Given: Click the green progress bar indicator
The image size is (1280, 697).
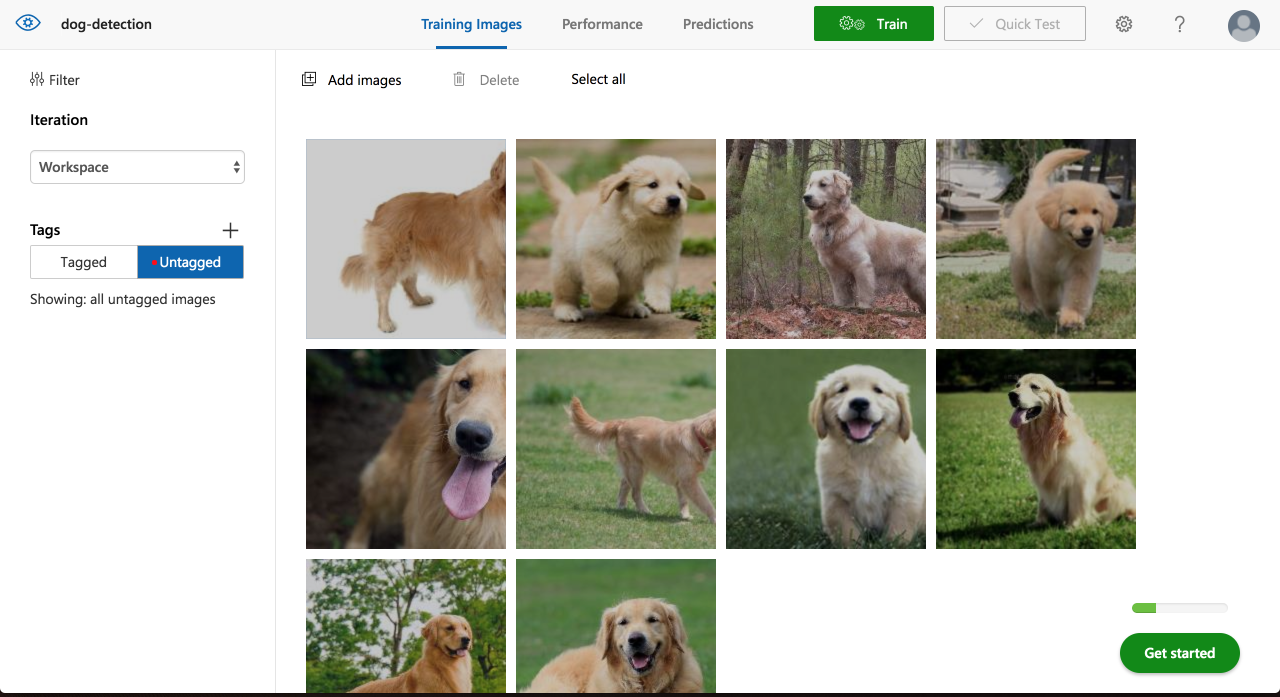Looking at the screenshot, I should (x=1143, y=607).
